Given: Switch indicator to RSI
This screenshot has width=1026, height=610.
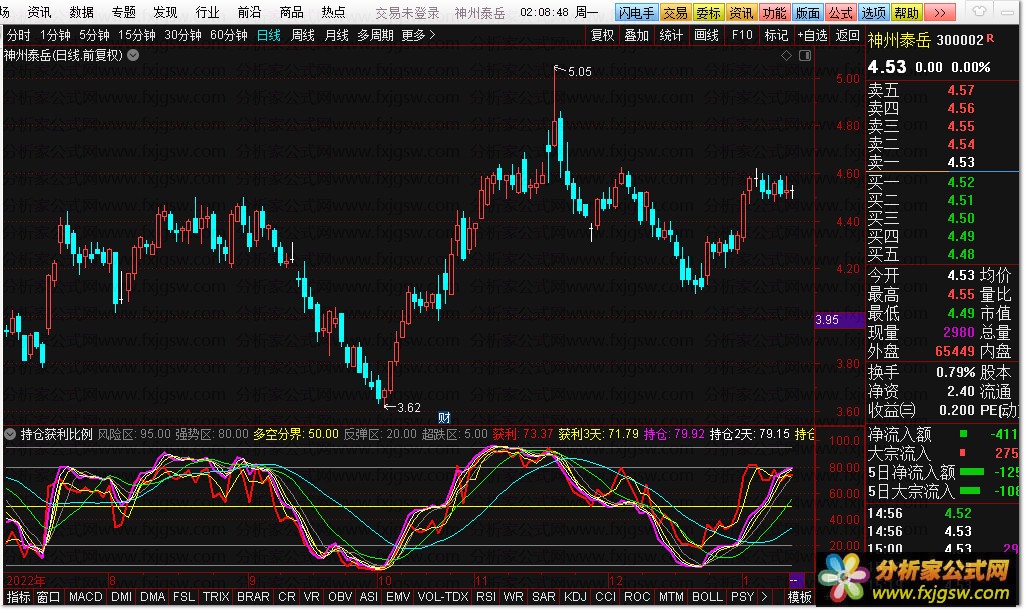Looking at the screenshot, I should (486, 597).
